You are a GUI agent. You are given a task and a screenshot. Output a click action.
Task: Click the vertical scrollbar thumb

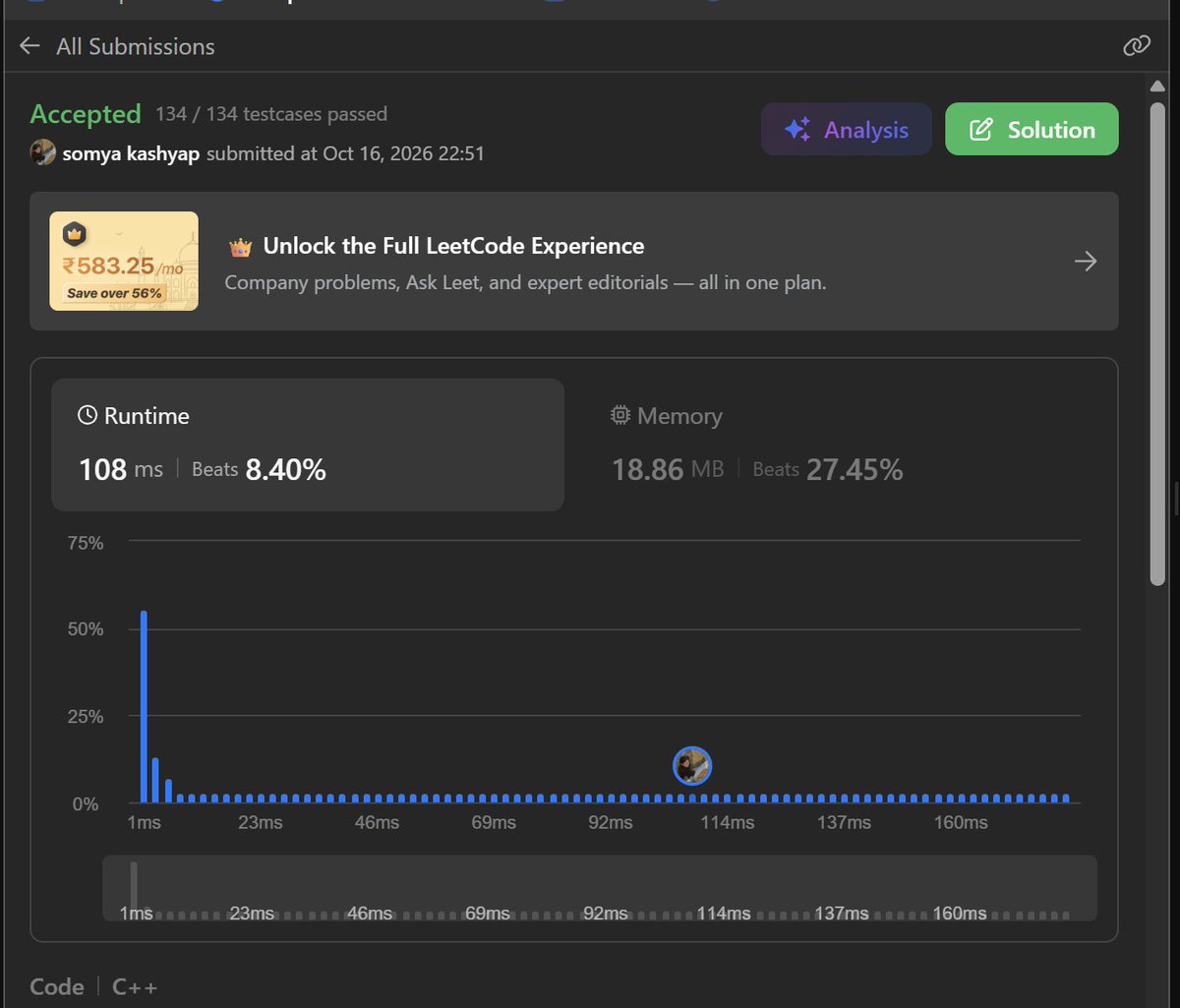[x=1158, y=344]
